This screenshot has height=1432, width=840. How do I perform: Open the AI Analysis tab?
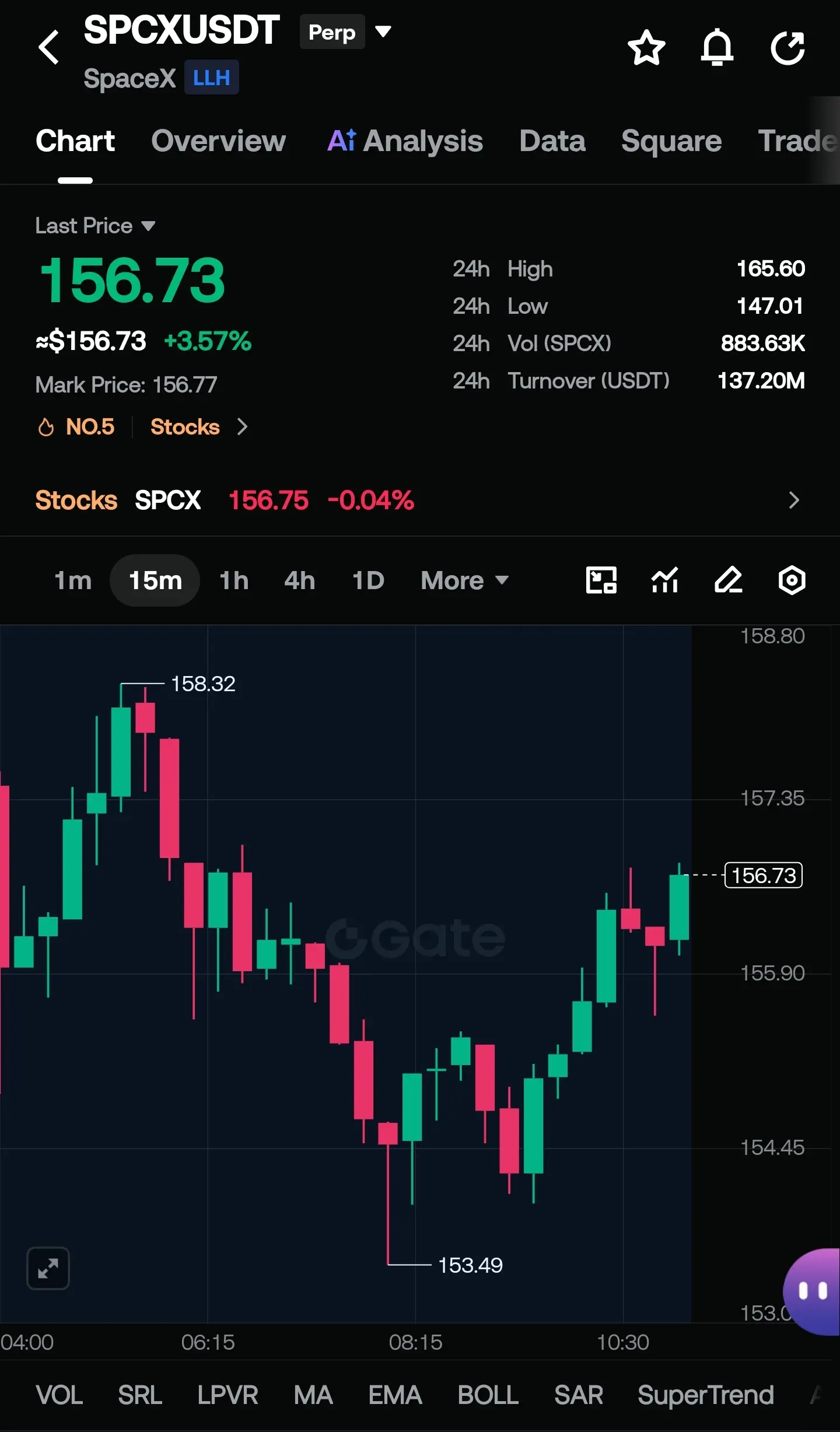coord(405,141)
